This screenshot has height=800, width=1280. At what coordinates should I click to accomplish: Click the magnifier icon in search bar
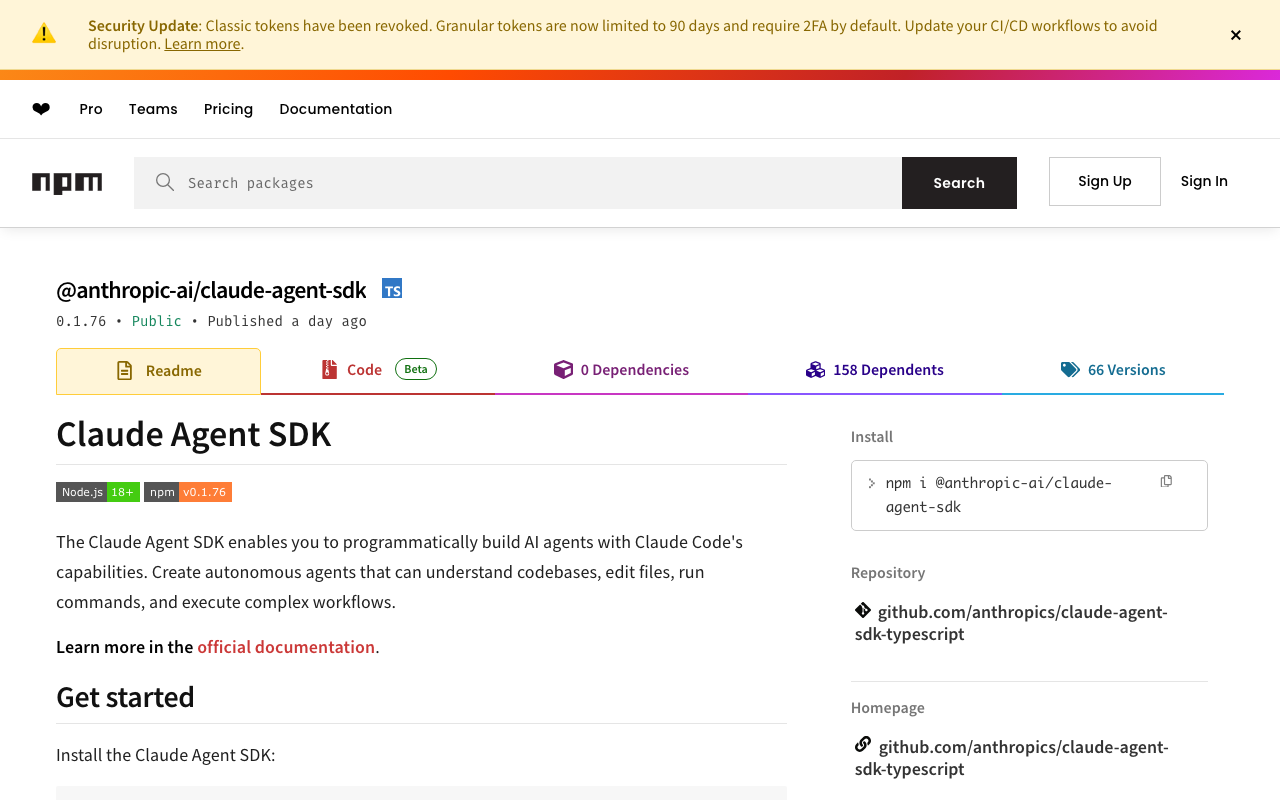tap(165, 182)
